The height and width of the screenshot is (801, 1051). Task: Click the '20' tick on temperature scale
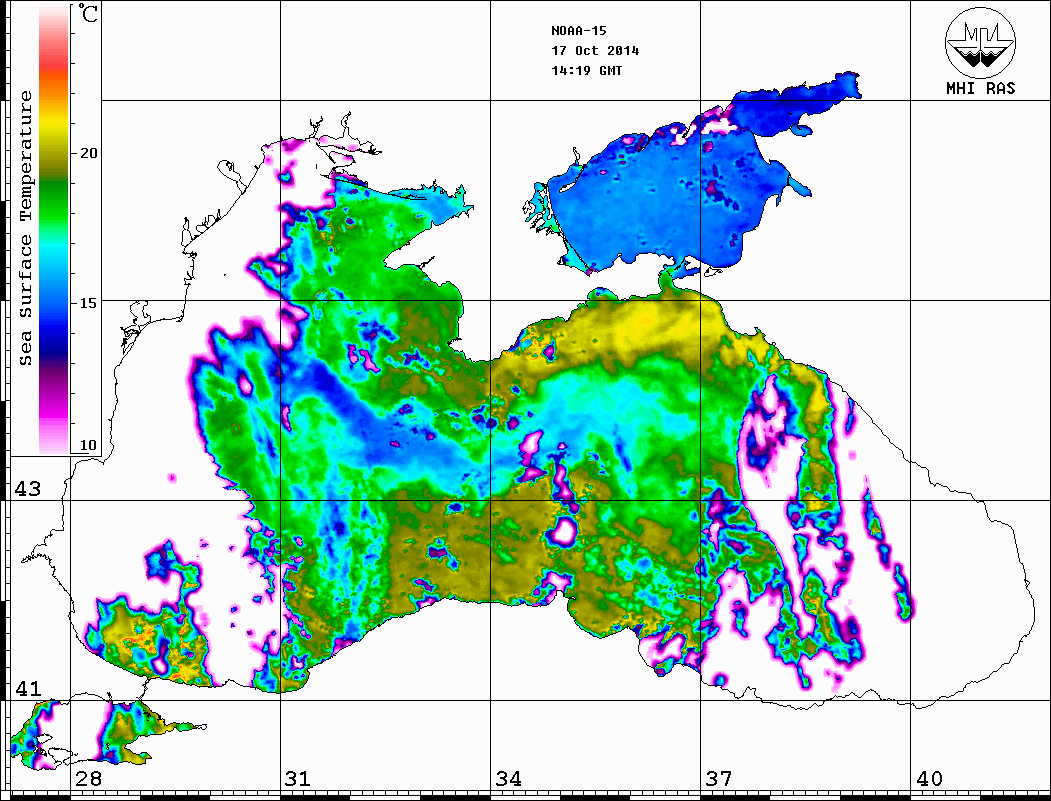click(x=89, y=153)
